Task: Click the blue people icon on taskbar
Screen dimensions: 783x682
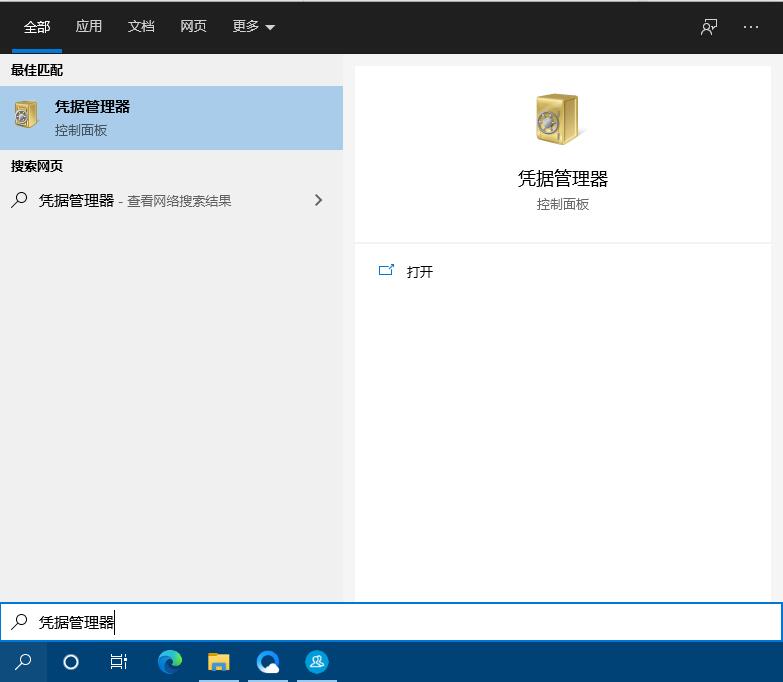Action: pyautogui.click(x=317, y=661)
